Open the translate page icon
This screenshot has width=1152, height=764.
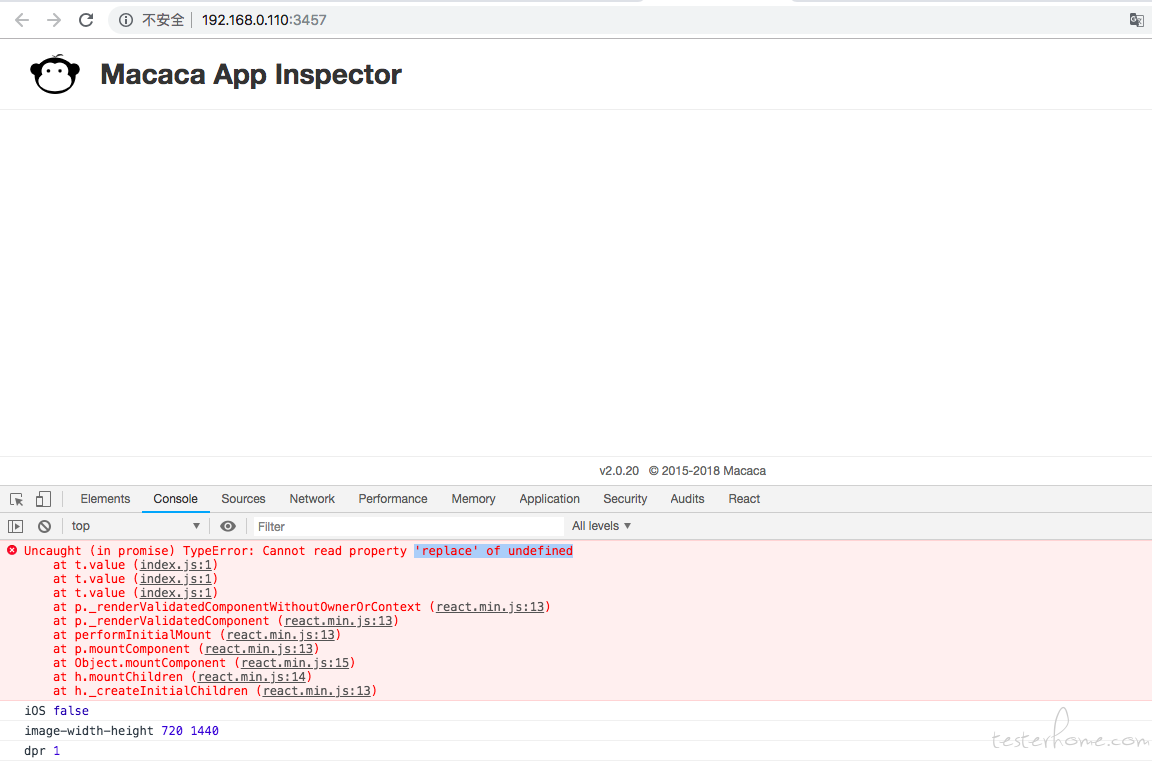click(x=1137, y=20)
